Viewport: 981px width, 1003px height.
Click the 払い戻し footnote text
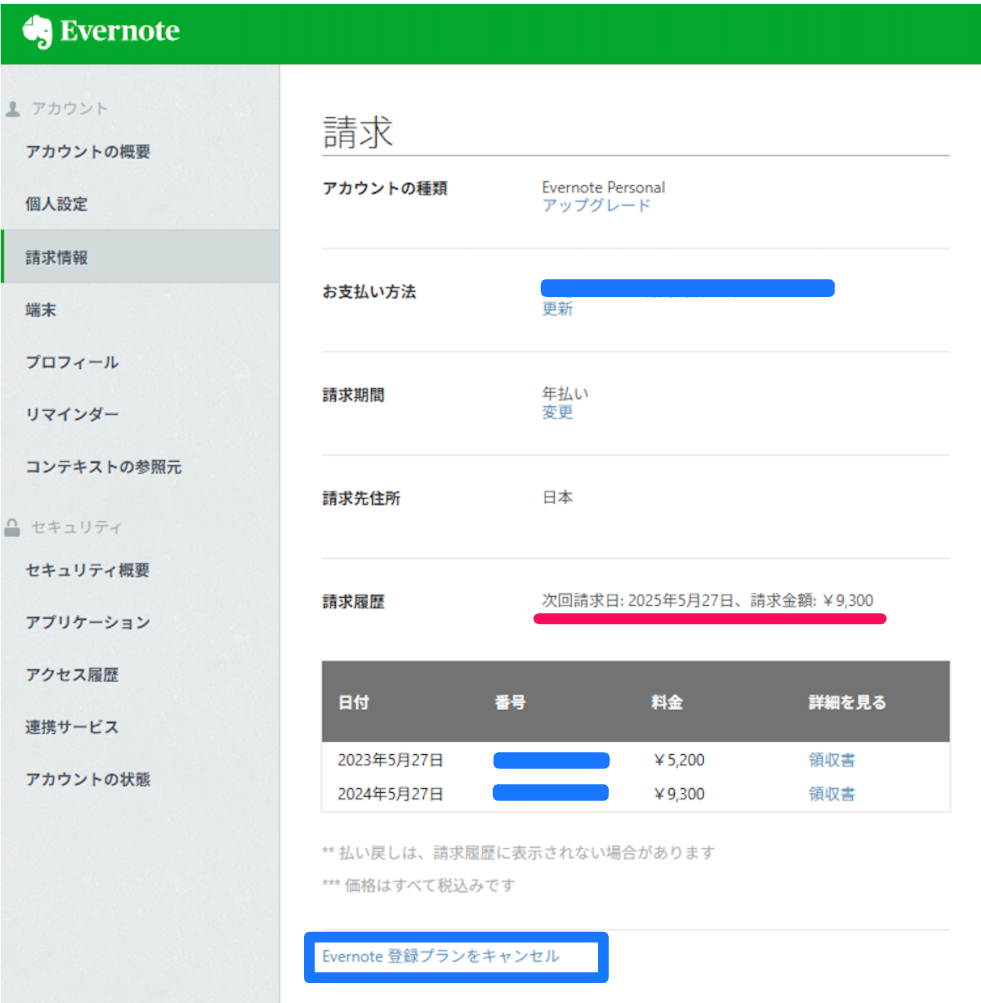tap(519, 853)
